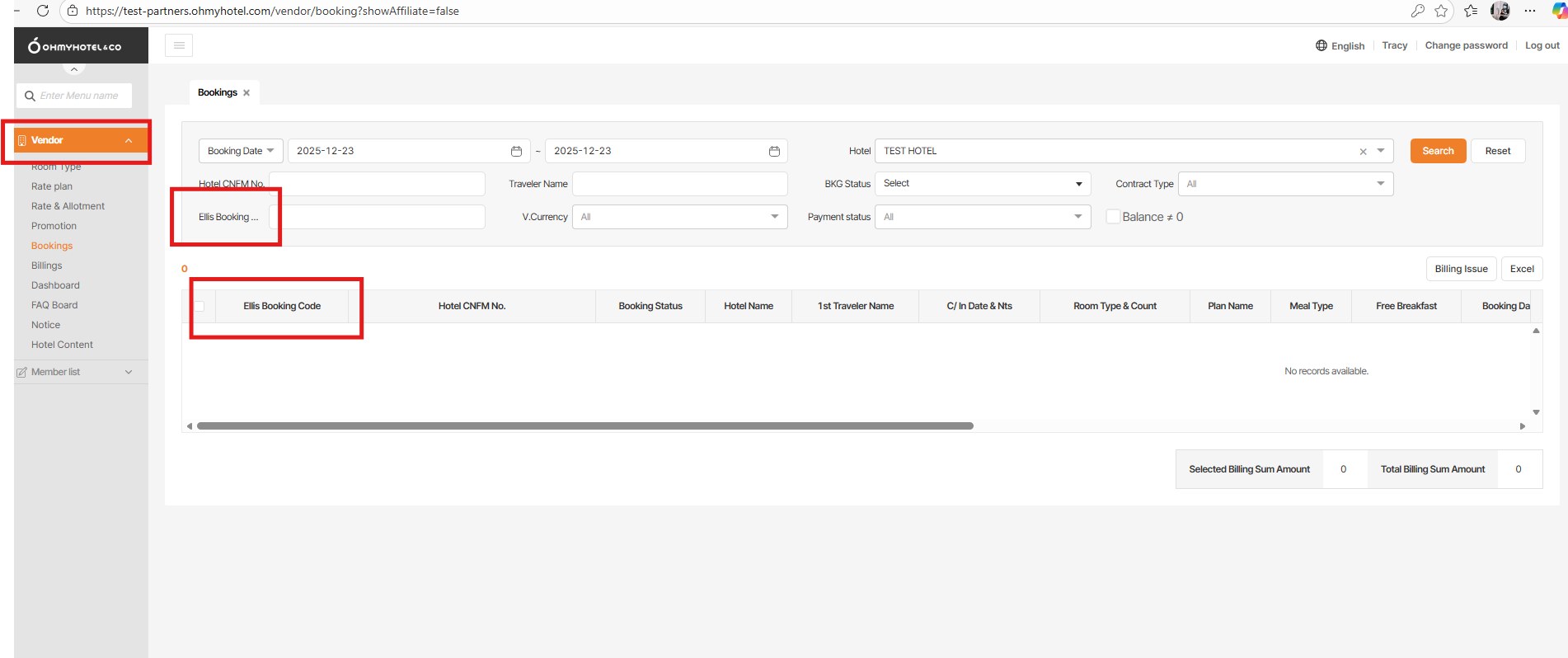1568x658 pixels.
Task: Collapse the sidebar using the up chevron
Action: pyautogui.click(x=74, y=69)
